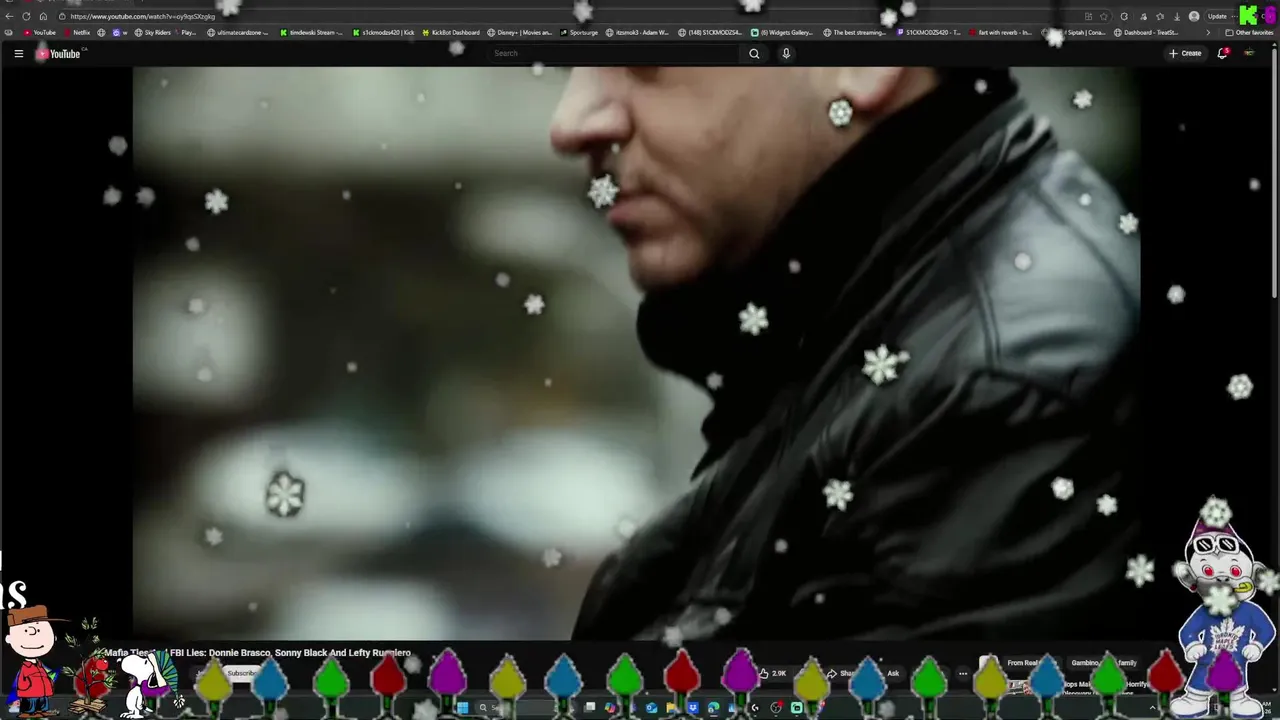1280x720 pixels.
Task: Go back with browser back arrow
Action: 9,16
